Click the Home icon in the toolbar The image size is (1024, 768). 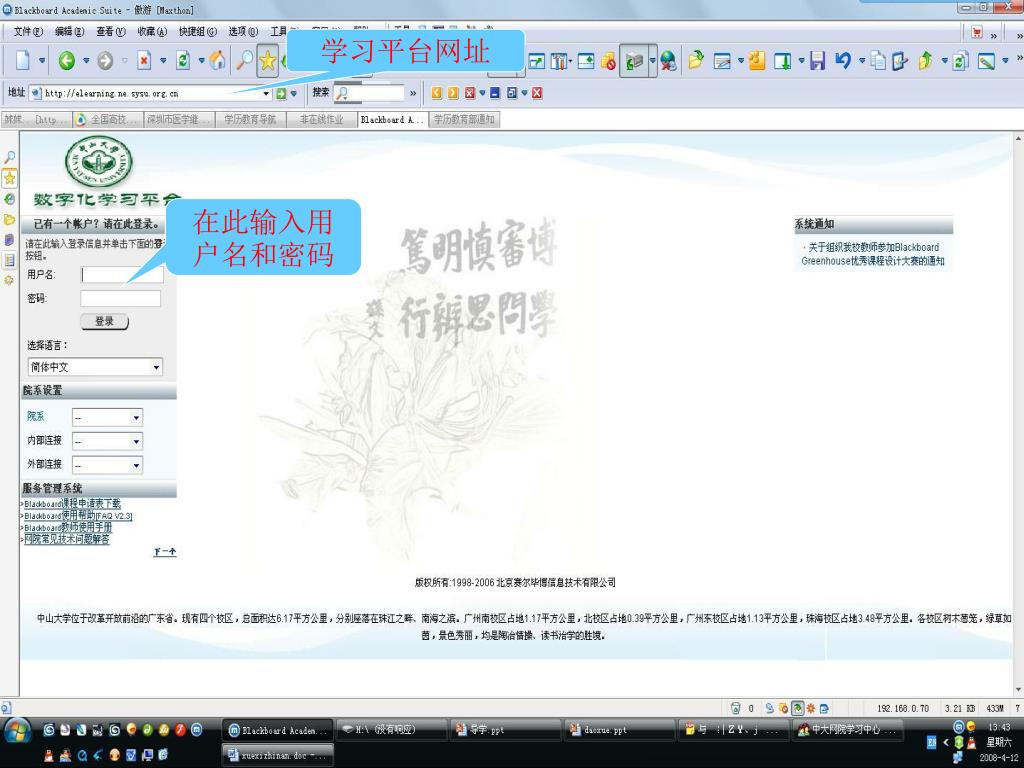217,62
